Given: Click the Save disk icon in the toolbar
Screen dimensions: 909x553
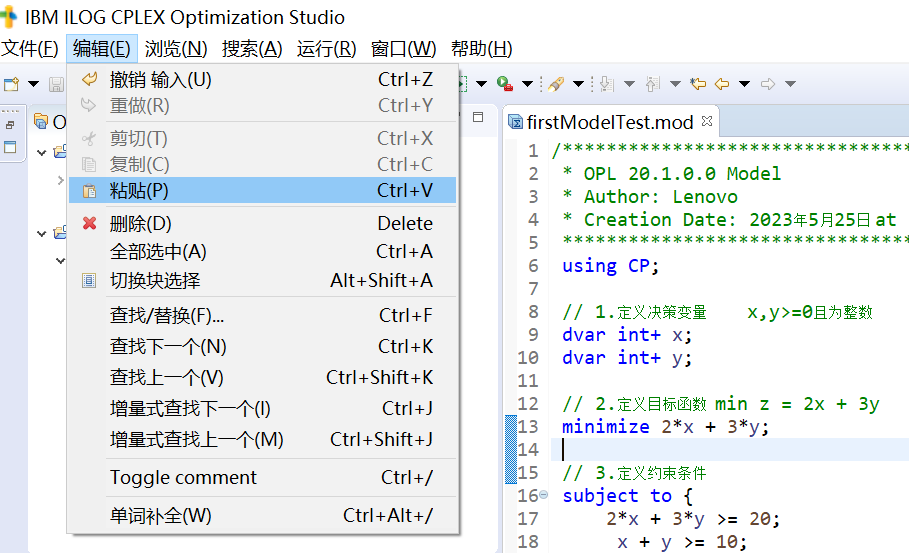Looking at the screenshot, I should coord(56,85).
